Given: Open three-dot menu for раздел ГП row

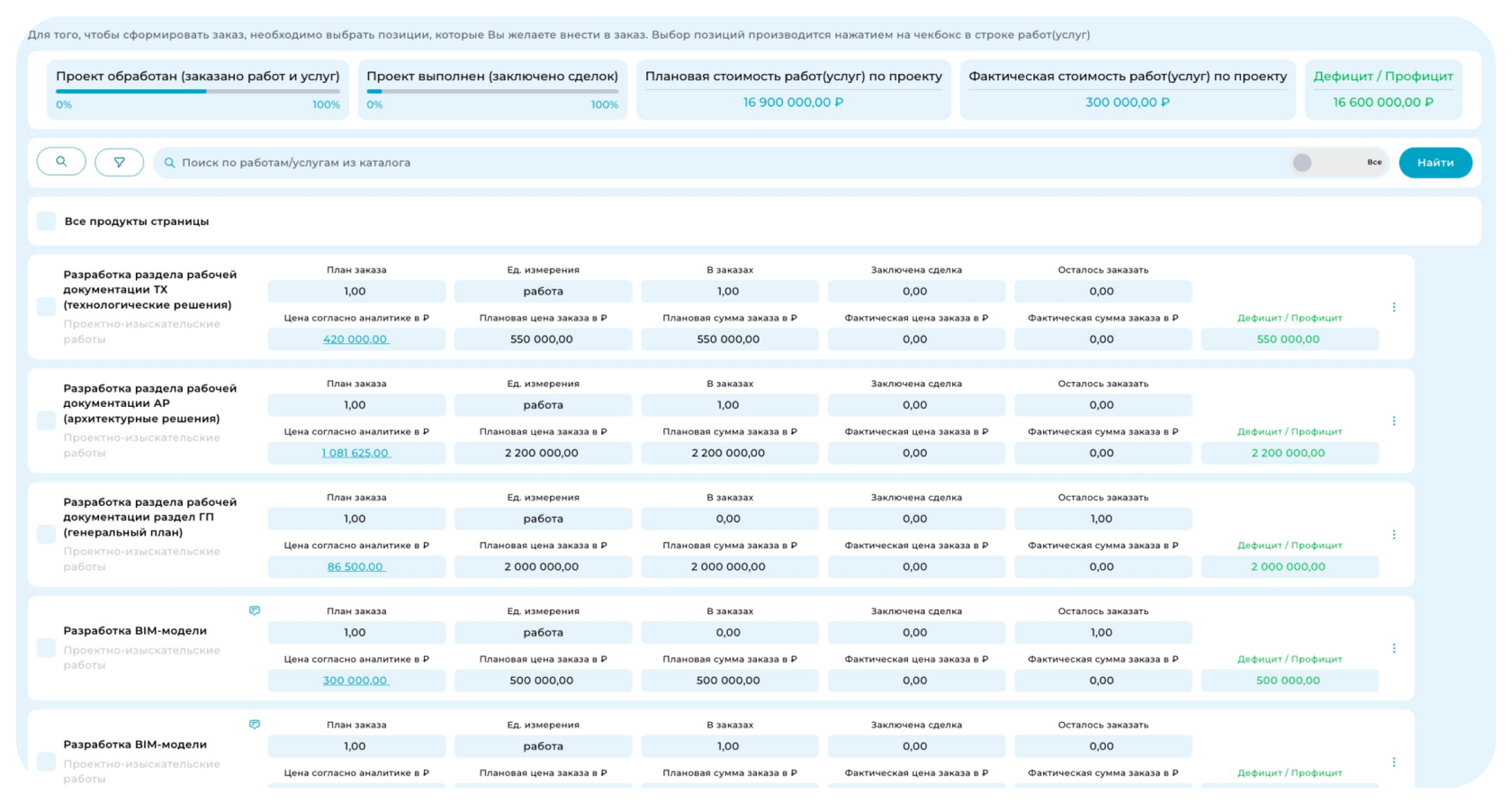Looking at the screenshot, I should click(1394, 535).
